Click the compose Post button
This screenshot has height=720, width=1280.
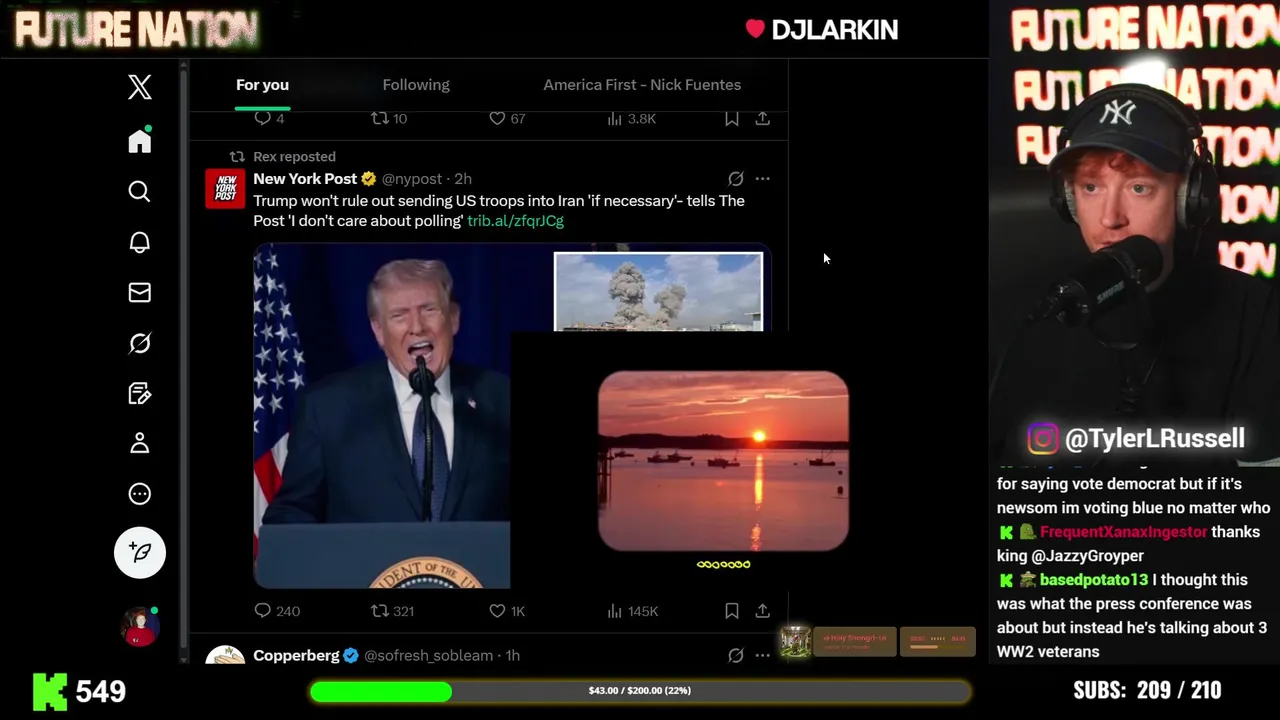pos(140,552)
